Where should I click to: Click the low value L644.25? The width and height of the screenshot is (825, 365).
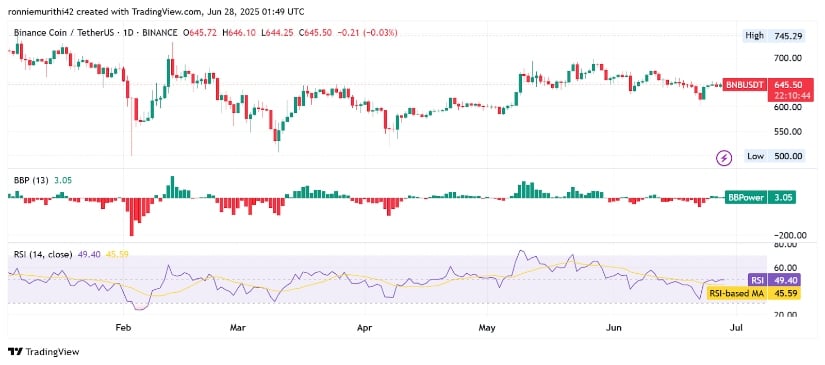click(x=276, y=33)
